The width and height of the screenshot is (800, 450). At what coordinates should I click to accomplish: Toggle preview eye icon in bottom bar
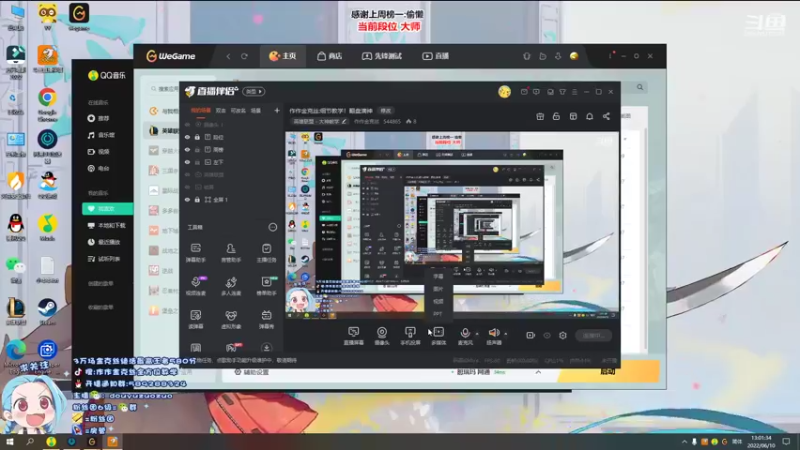point(547,335)
